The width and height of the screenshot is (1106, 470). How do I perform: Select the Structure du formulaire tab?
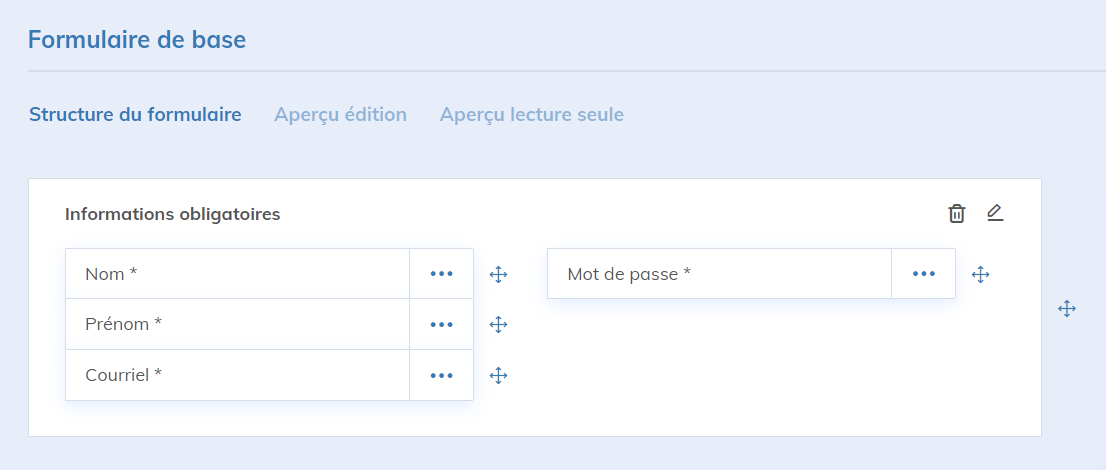click(135, 115)
